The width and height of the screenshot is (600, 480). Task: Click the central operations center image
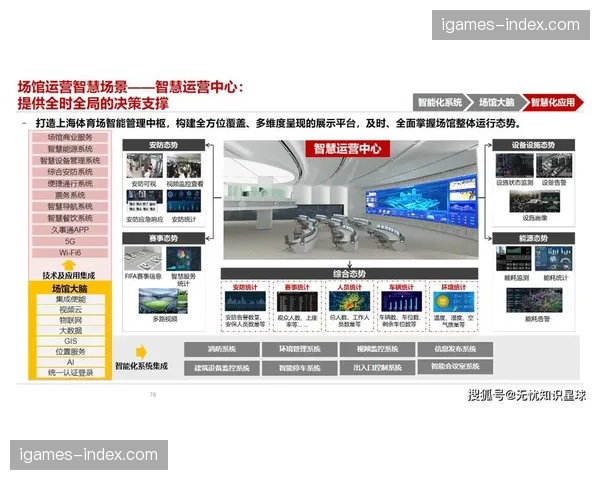[x=351, y=200]
